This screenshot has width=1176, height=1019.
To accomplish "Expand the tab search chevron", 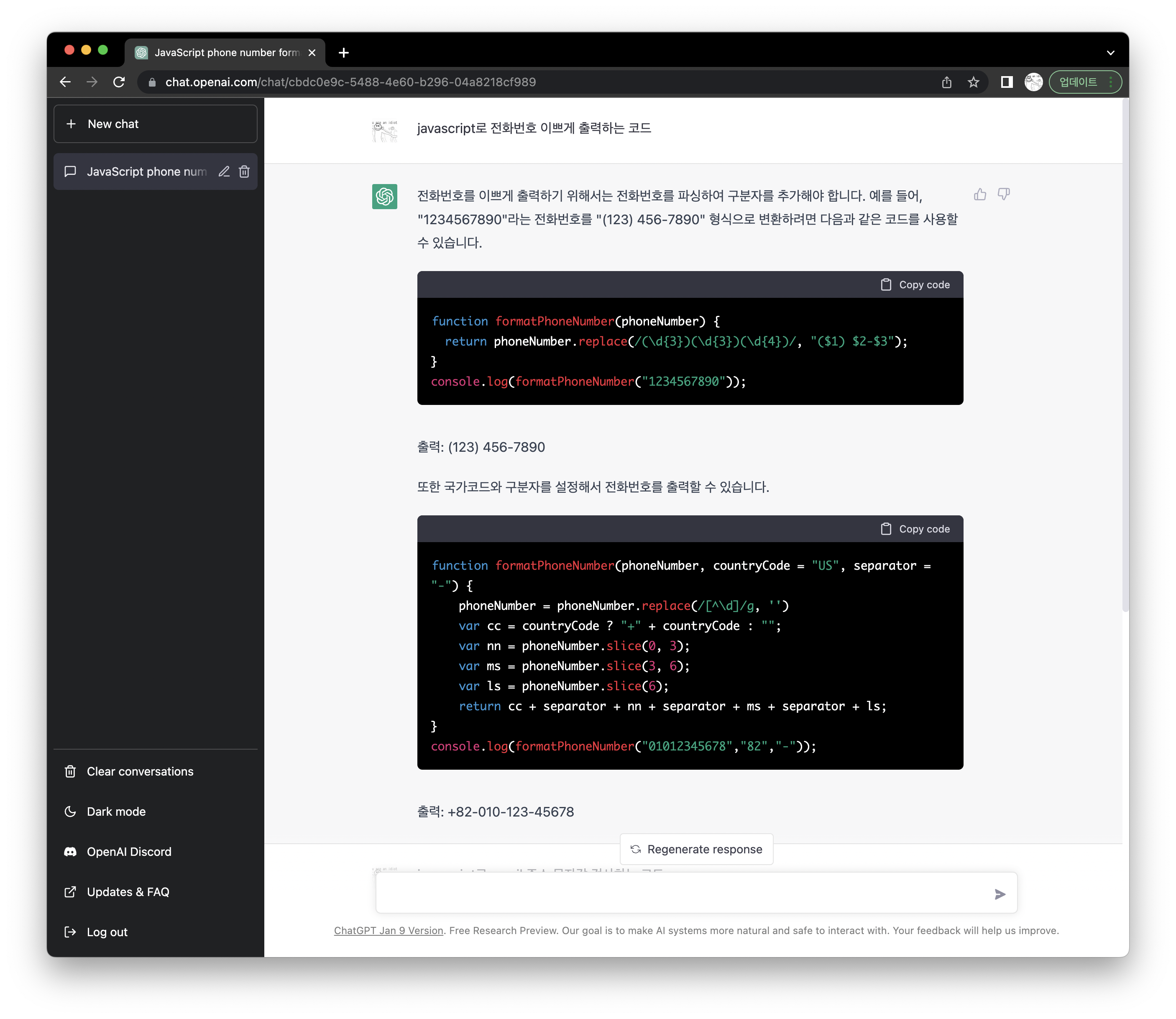I will coord(1110,53).
